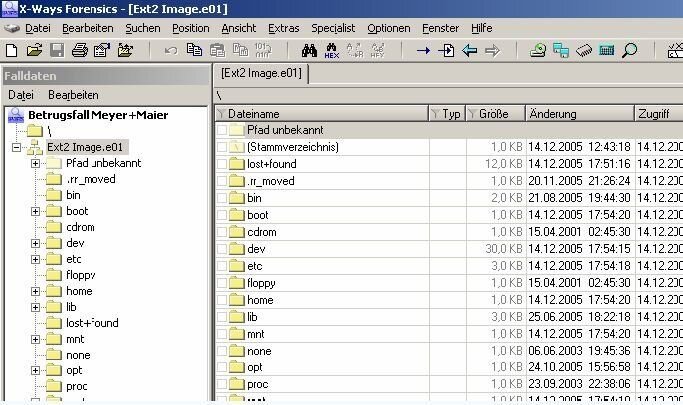Open the Specialist menu

(x=333, y=28)
